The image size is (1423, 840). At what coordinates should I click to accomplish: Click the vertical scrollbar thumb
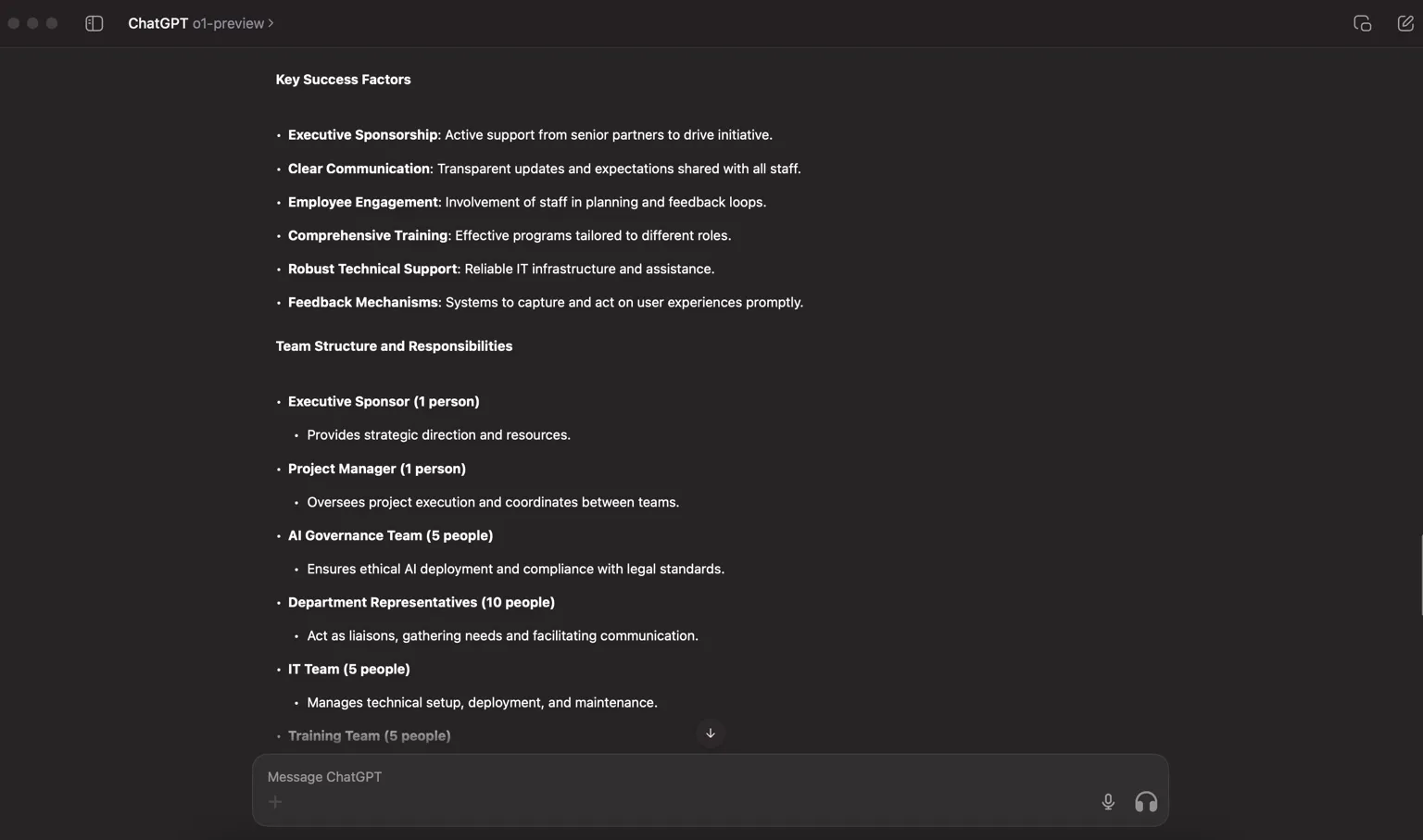[1420, 574]
